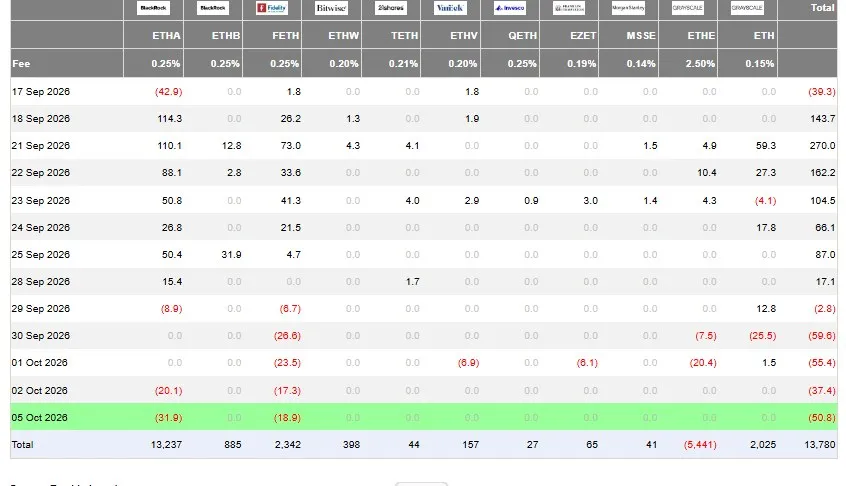Click the 13,780 grand total cell
The height and width of the screenshot is (486, 846).
(820, 444)
